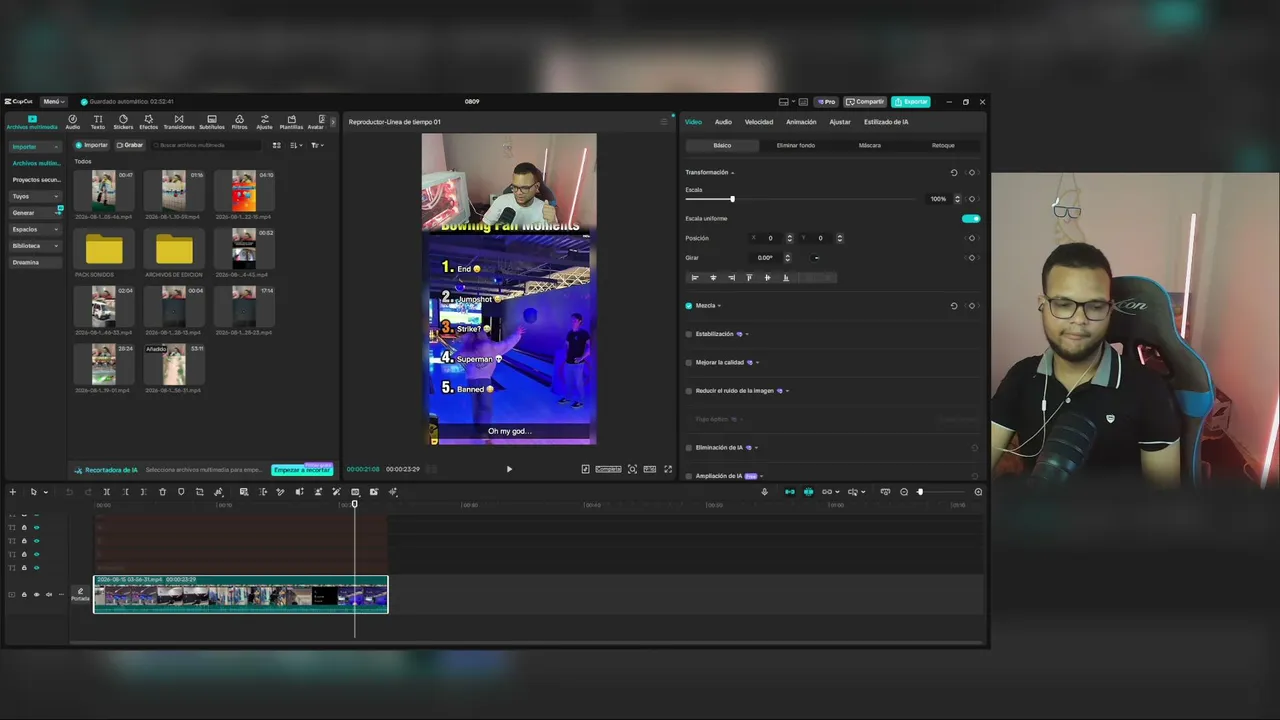Toggle the main track magnet snapping button

click(789, 492)
